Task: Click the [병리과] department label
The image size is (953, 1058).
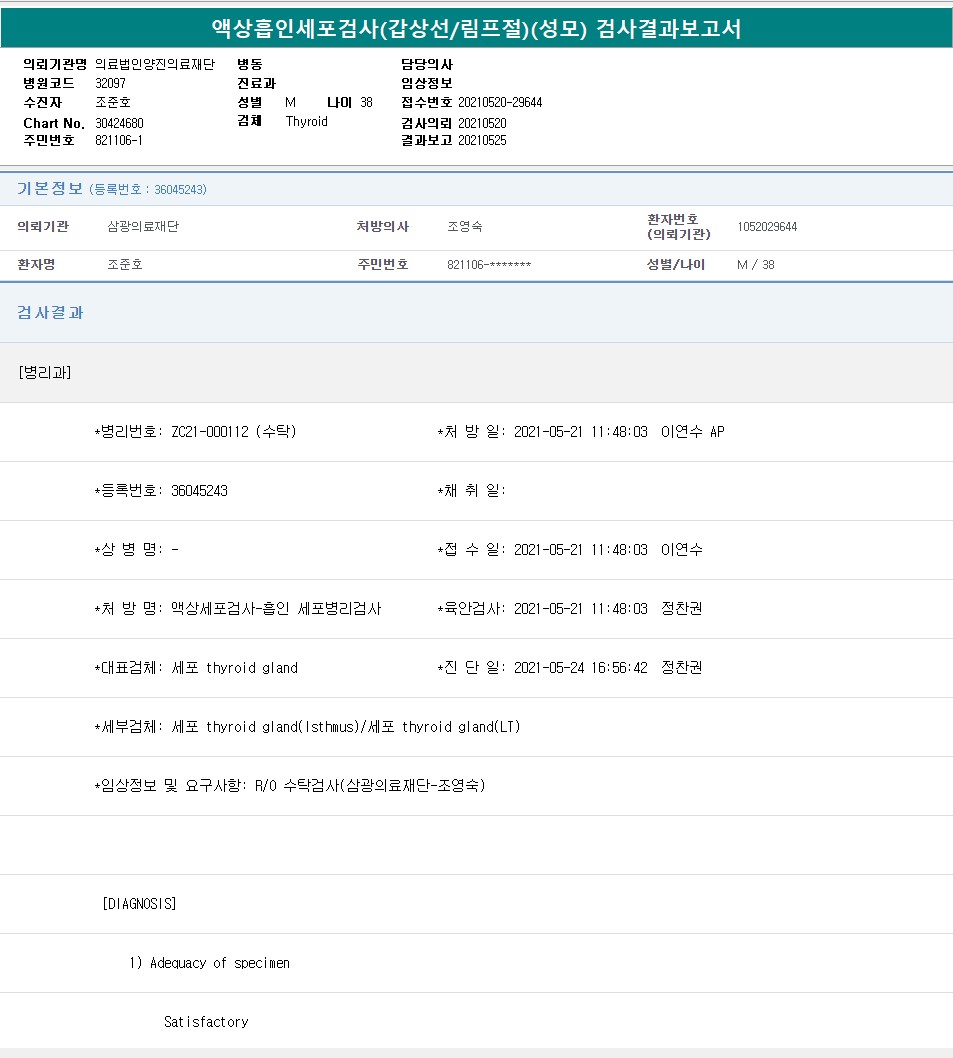Action: click(44, 373)
